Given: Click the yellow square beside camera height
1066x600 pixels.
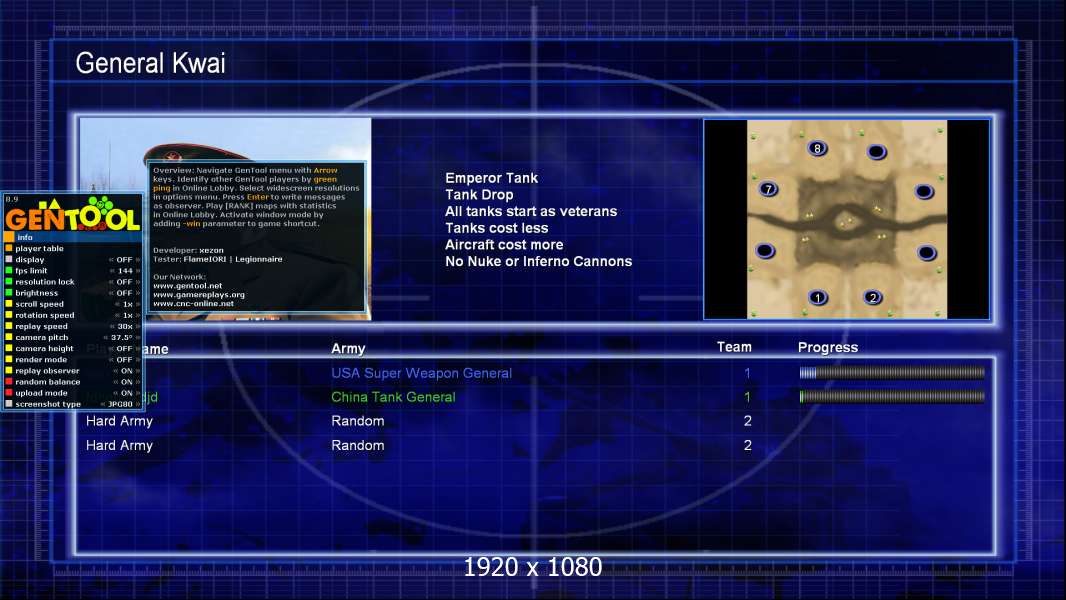Looking at the screenshot, I should (x=9, y=348).
